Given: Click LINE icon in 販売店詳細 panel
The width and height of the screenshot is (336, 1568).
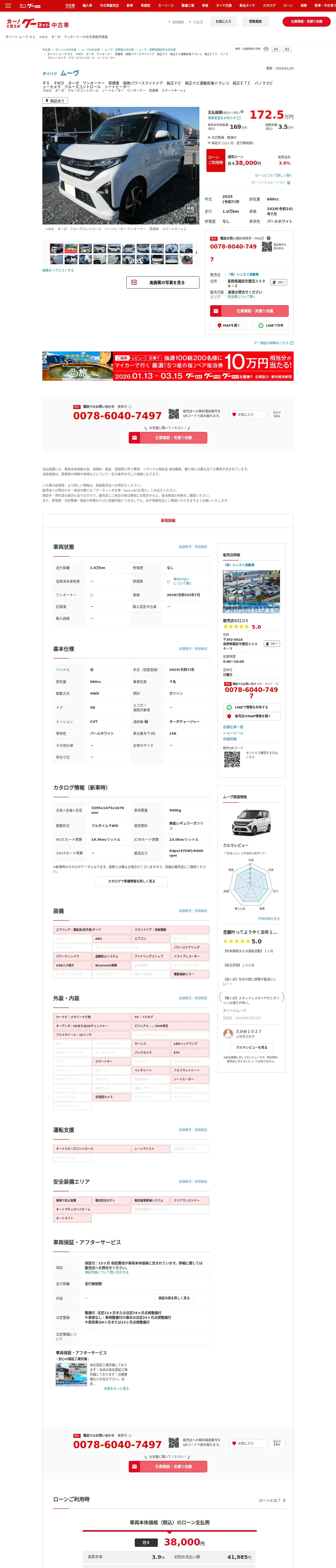Looking at the screenshot, I should (x=229, y=707).
